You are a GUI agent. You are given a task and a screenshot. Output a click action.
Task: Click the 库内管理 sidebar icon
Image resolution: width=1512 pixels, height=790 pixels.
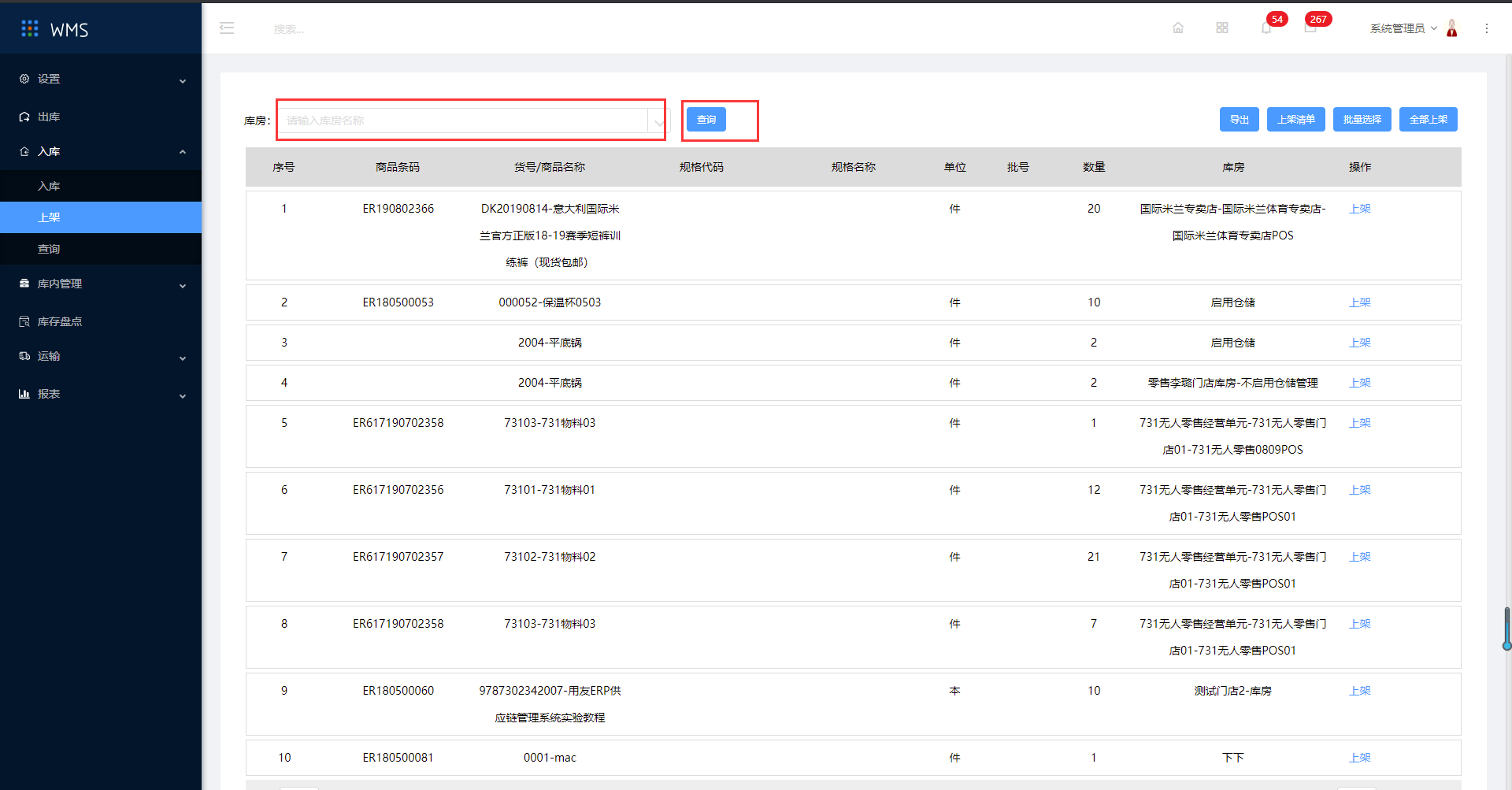point(24,284)
